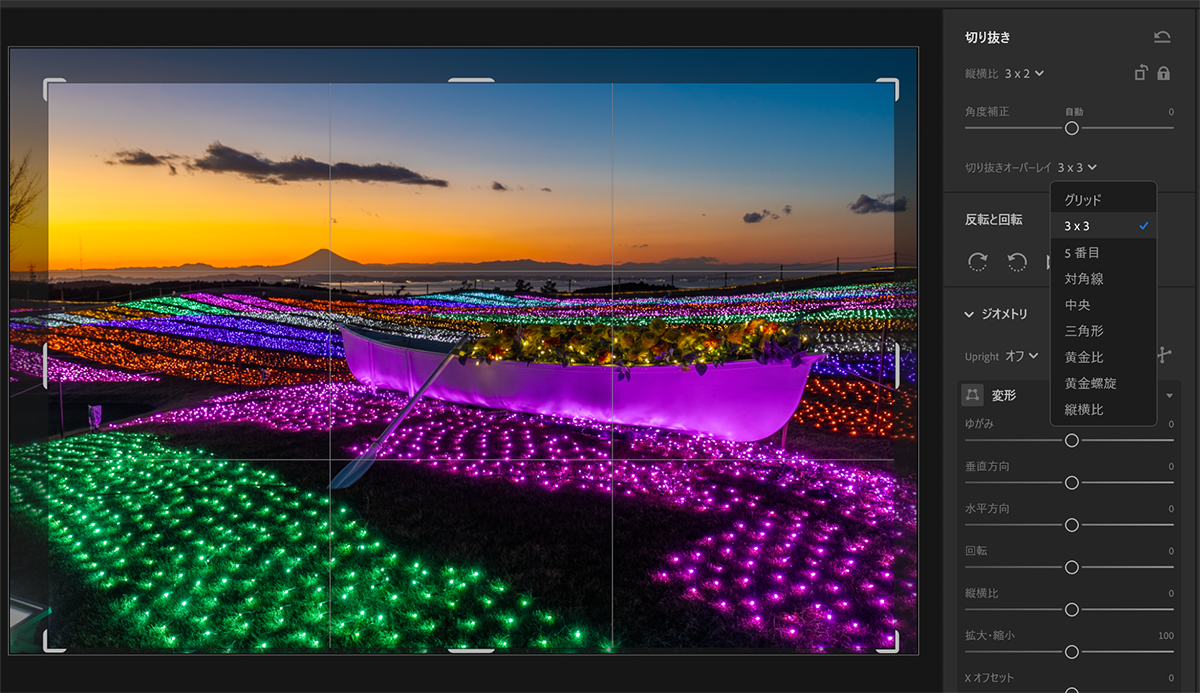
Task: Click the 角度補正 slider handle
Action: (x=1072, y=129)
